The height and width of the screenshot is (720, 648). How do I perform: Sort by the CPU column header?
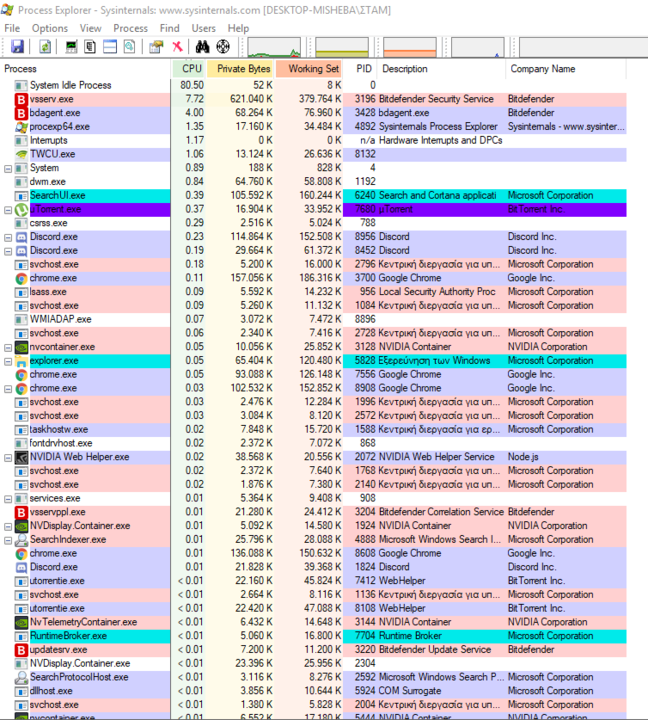(x=188, y=69)
